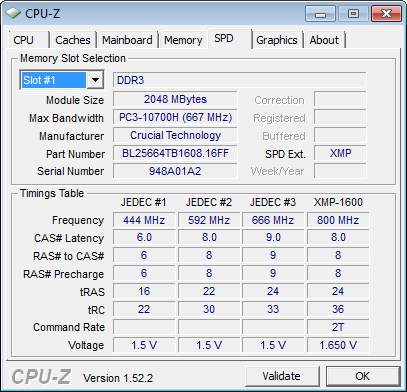
Task: Click the empty Registered field
Action: coord(340,117)
